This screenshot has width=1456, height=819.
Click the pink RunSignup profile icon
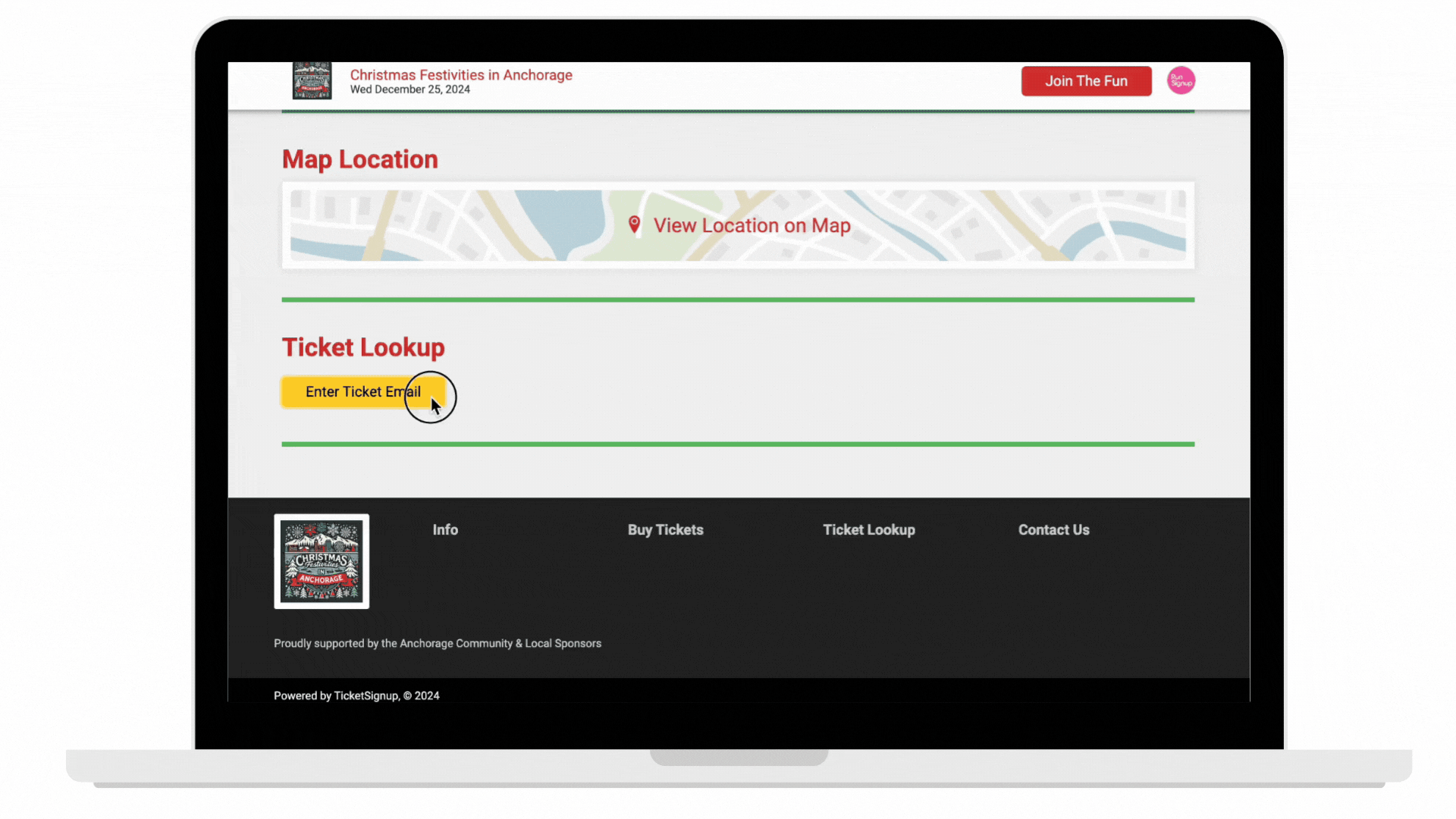click(1181, 80)
